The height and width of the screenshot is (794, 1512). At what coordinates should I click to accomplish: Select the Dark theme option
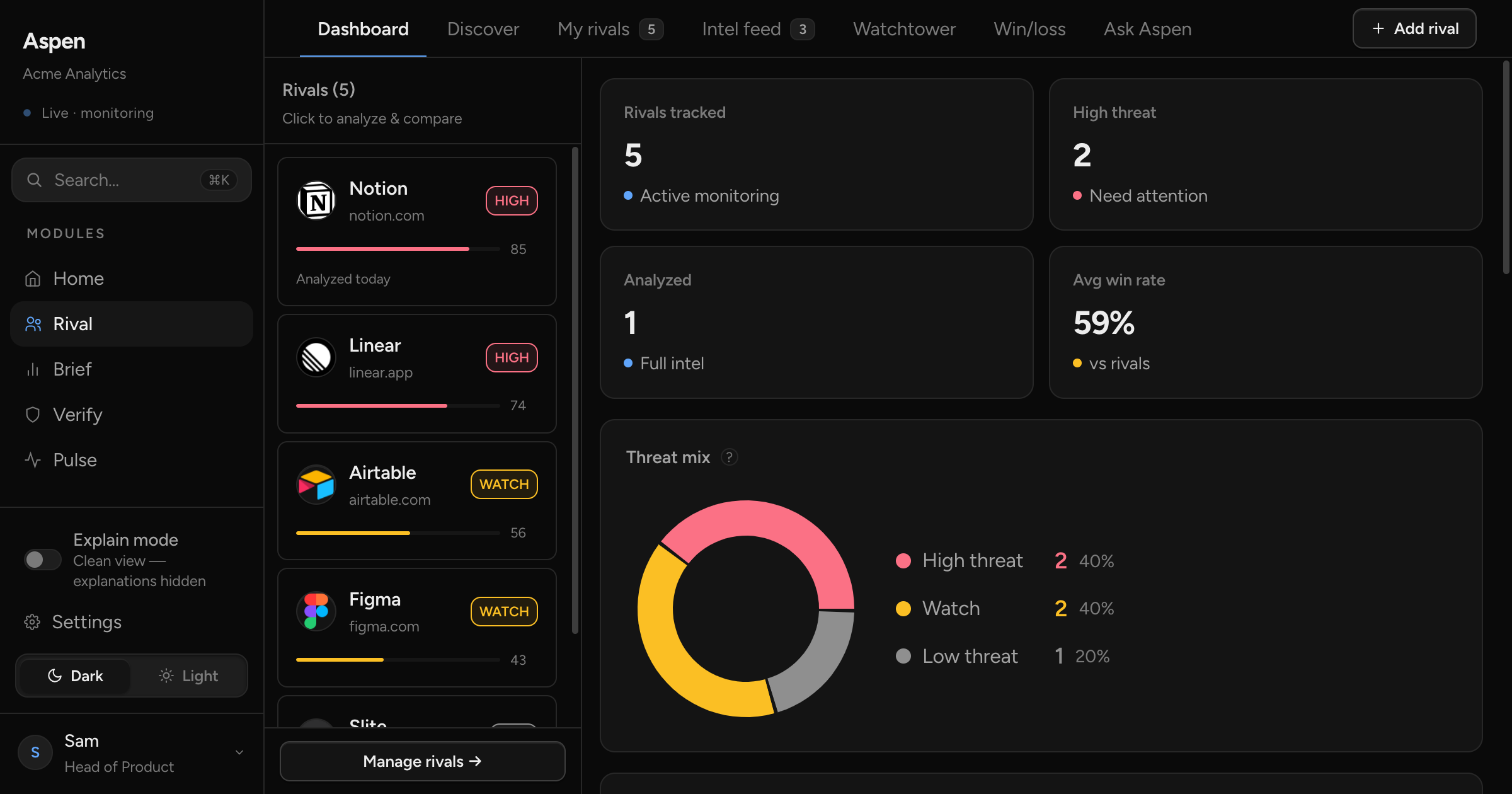click(75, 676)
